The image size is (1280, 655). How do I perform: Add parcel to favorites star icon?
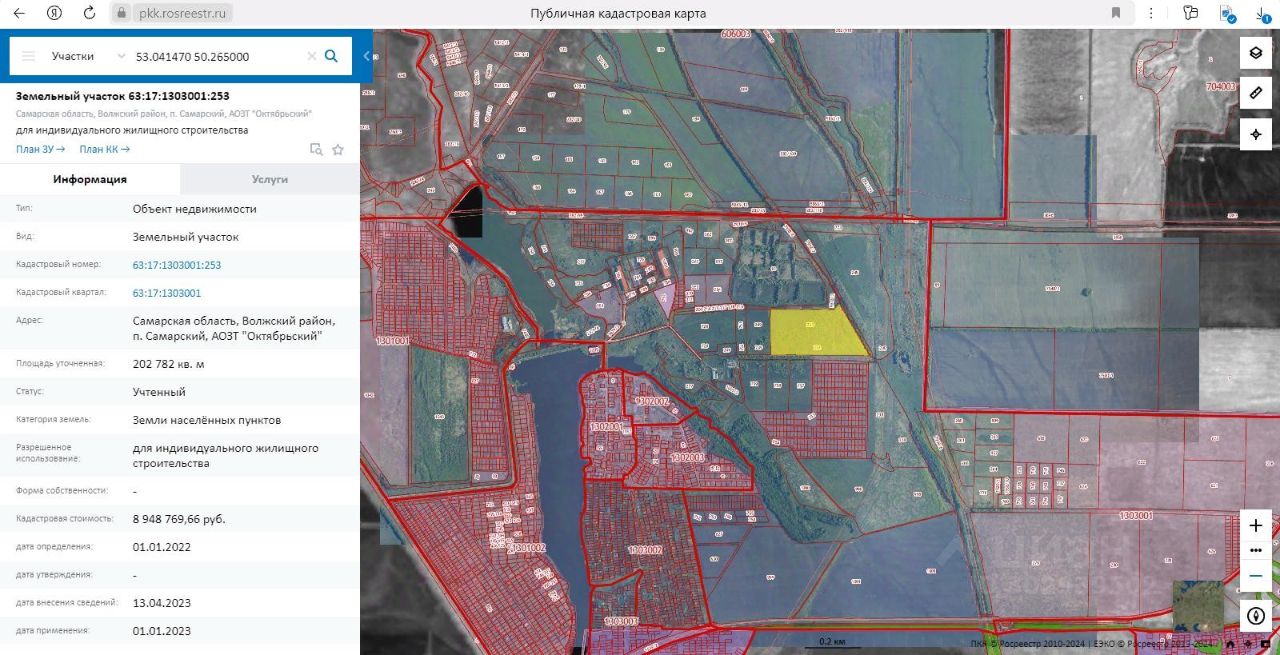pos(338,149)
